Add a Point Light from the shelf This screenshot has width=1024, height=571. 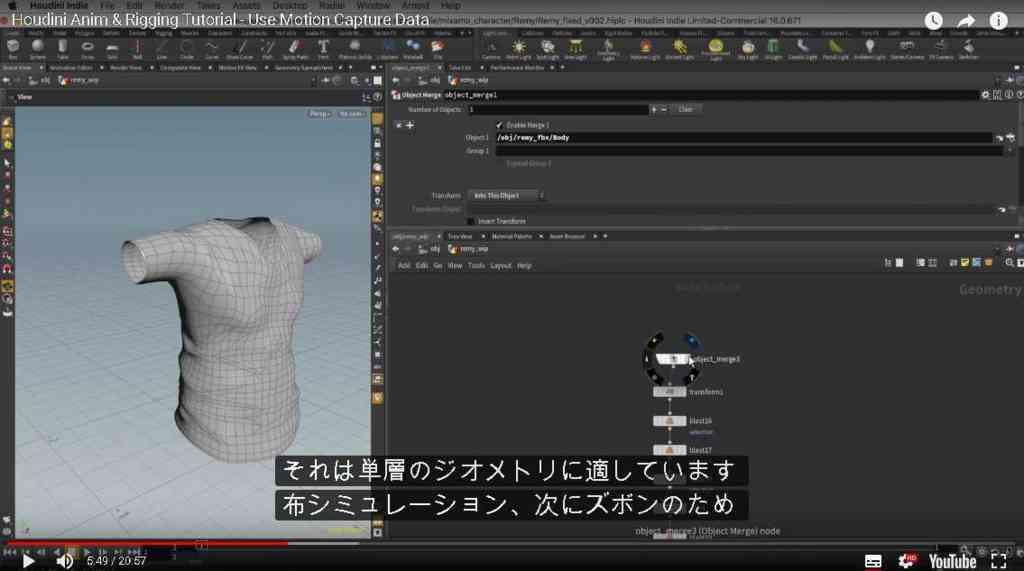(519, 49)
